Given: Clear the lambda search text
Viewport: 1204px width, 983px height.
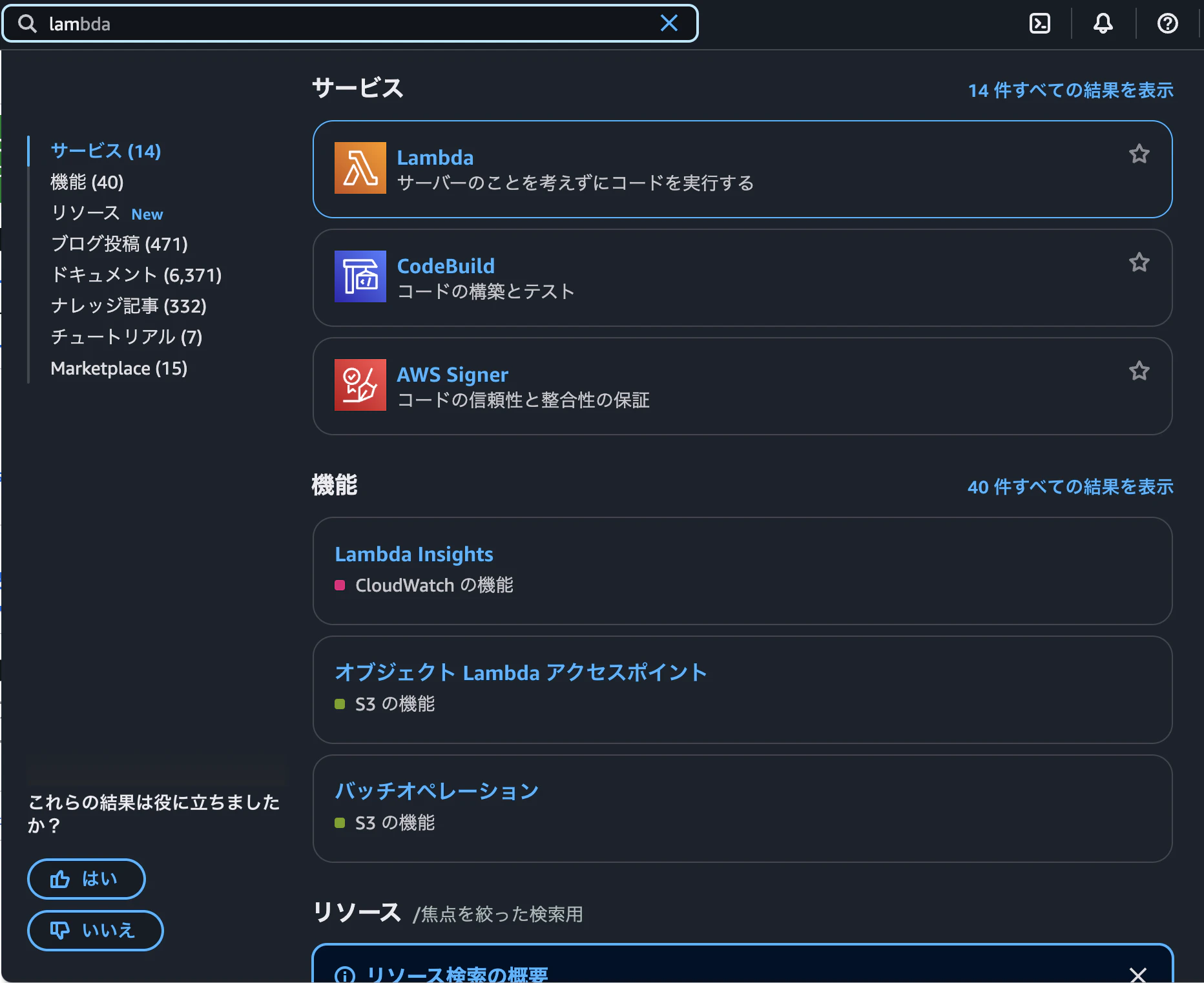Looking at the screenshot, I should pos(669,23).
